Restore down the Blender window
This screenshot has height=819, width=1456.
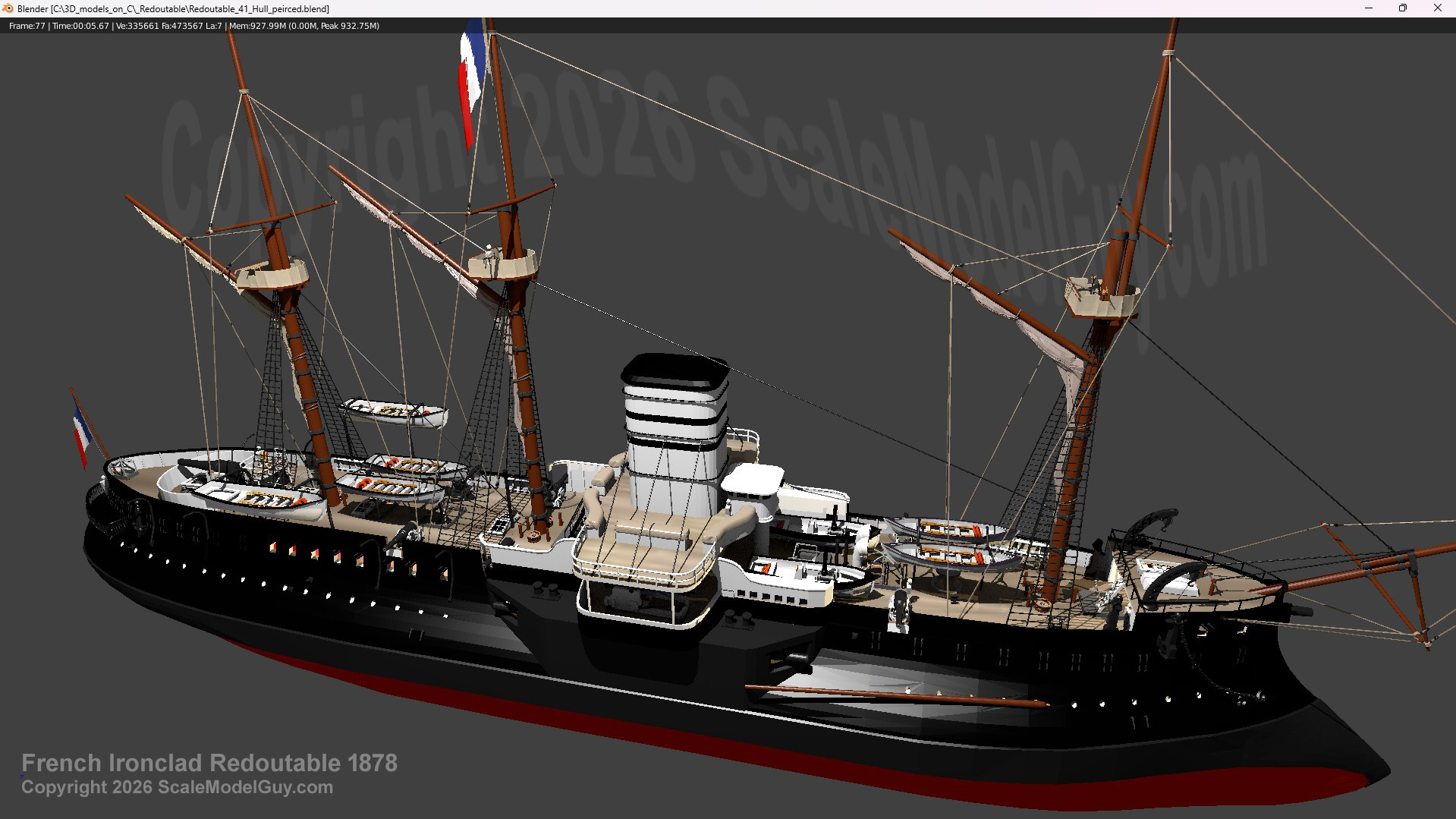point(1403,8)
